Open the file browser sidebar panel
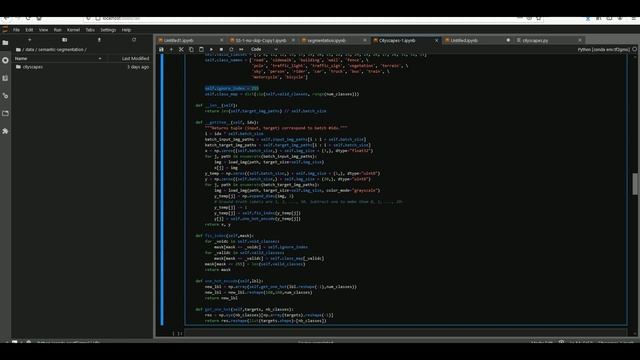Image resolution: width=640 pixels, height=360 pixels. click(5, 42)
